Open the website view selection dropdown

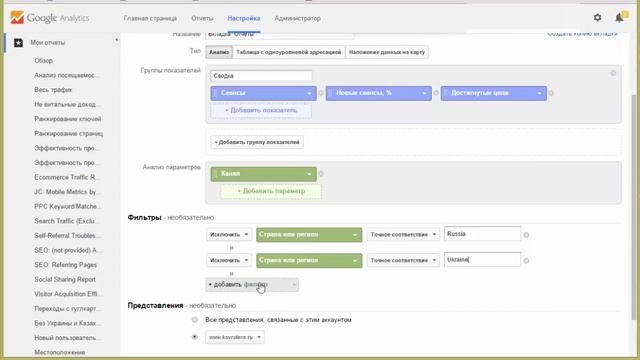click(235, 337)
